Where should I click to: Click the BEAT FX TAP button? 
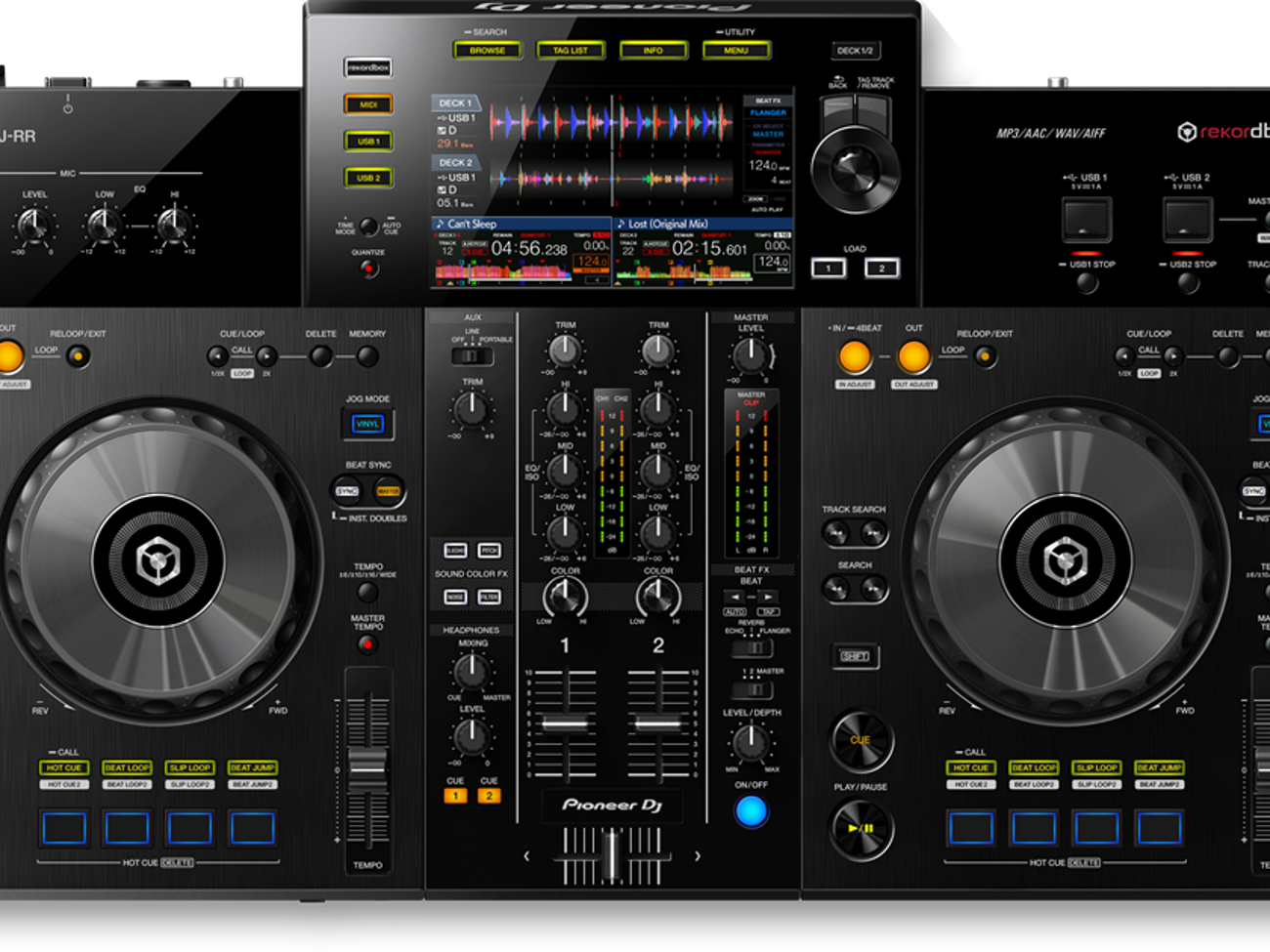pos(768,612)
